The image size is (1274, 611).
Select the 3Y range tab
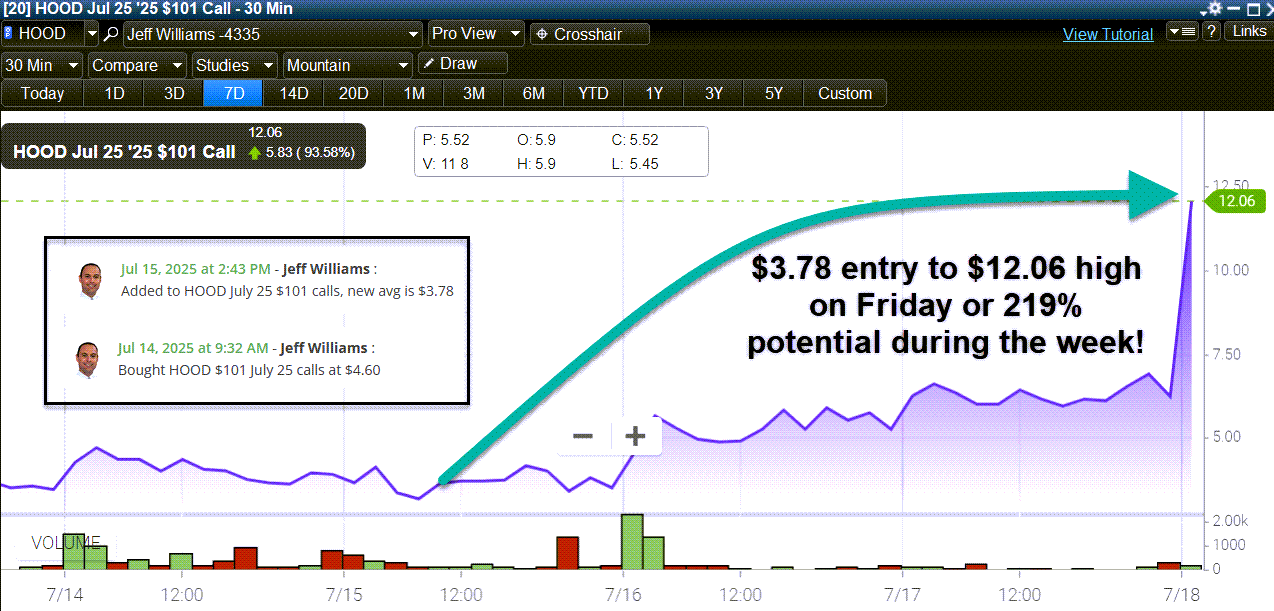pos(714,93)
